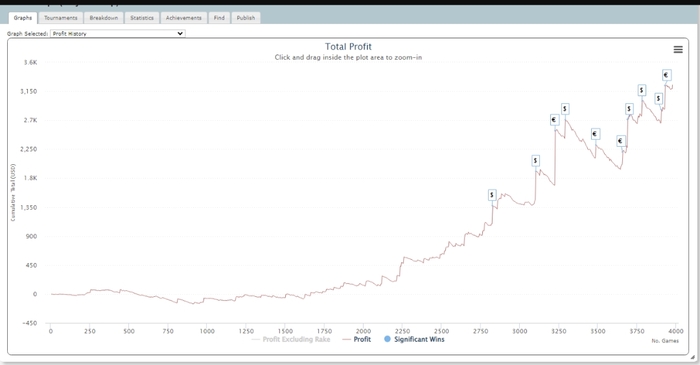Viewport: 700px width, 365px height.
Task: Click the topmost euro win marker
Action: pos(667,75)
